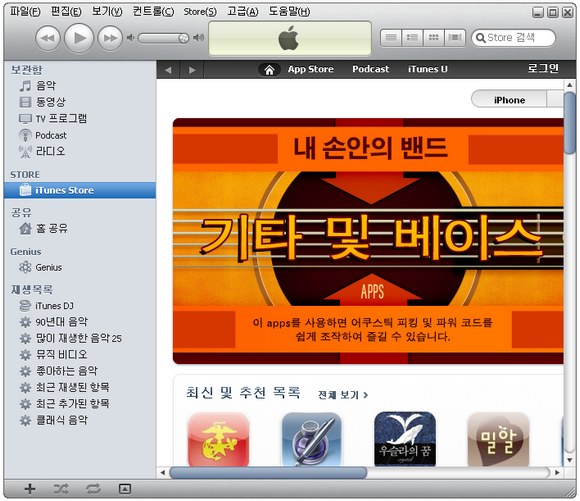
Task: Go to the store home page
Action: click(x=269, y=70)
